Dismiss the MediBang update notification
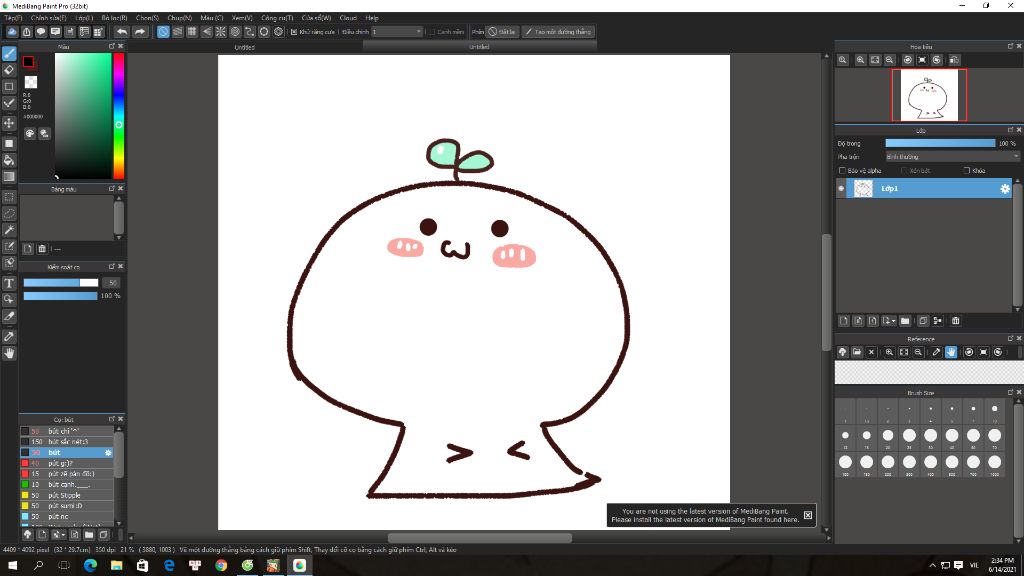 click(808, 515)
